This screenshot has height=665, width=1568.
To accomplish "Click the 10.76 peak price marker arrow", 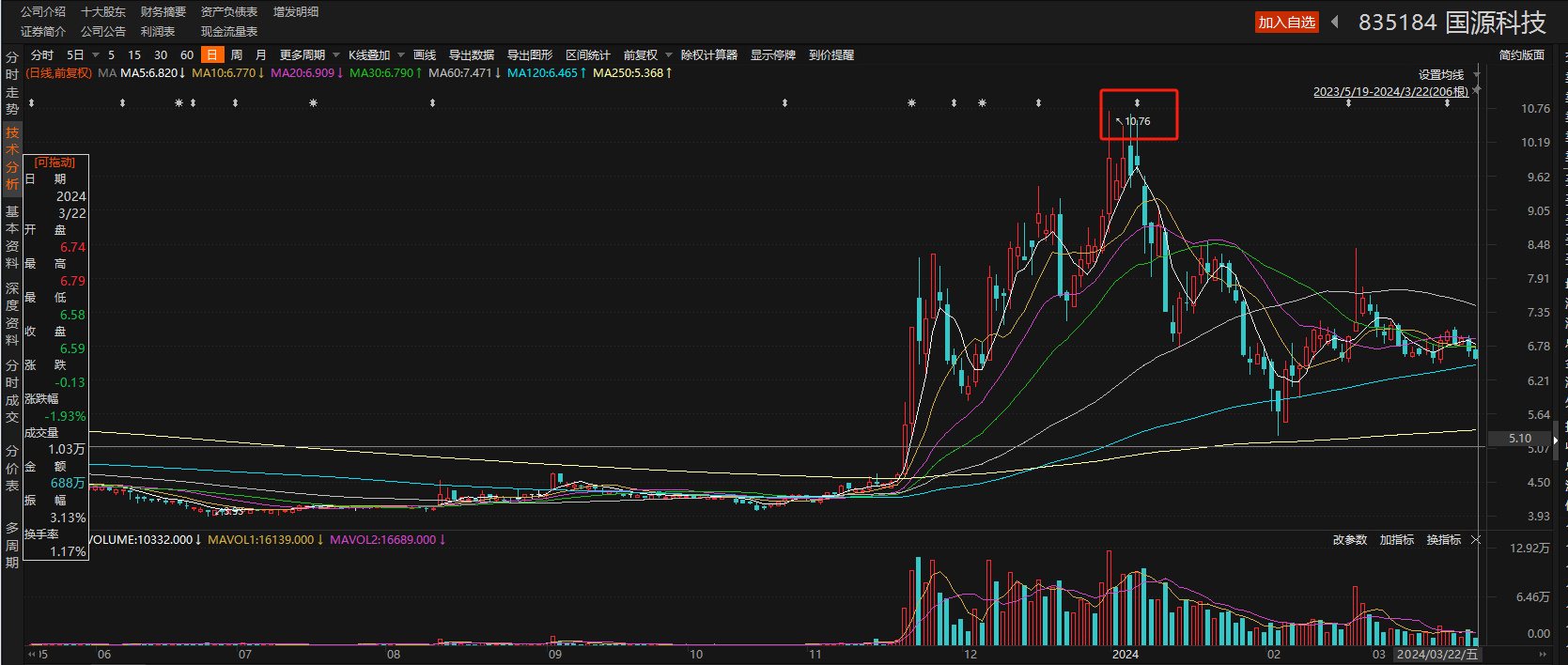I will (x=1119, y=120).
